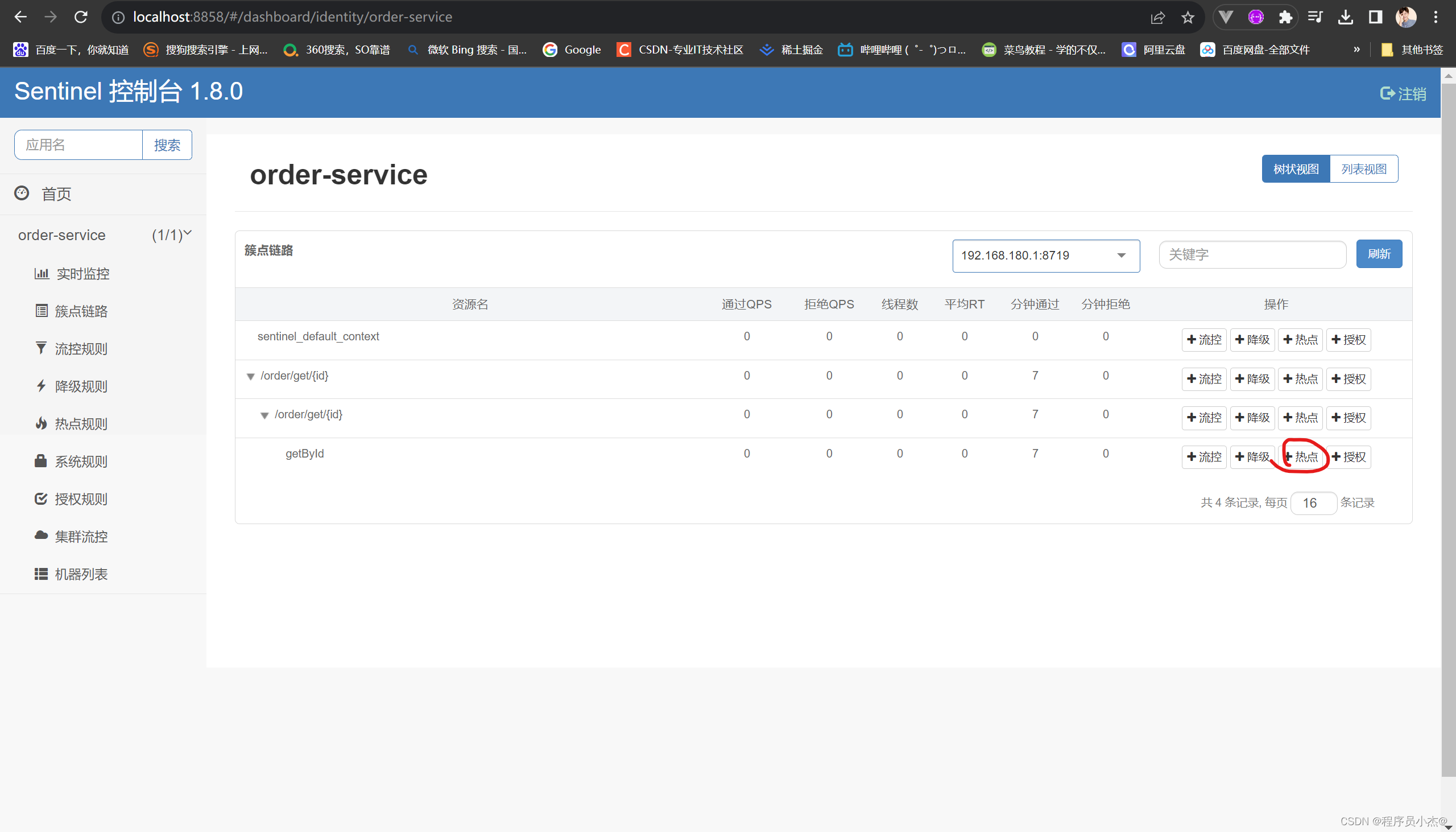Bookmark this page with the star icon
The height and width of the screenshot is (832, 1456).
[1188, 17]
